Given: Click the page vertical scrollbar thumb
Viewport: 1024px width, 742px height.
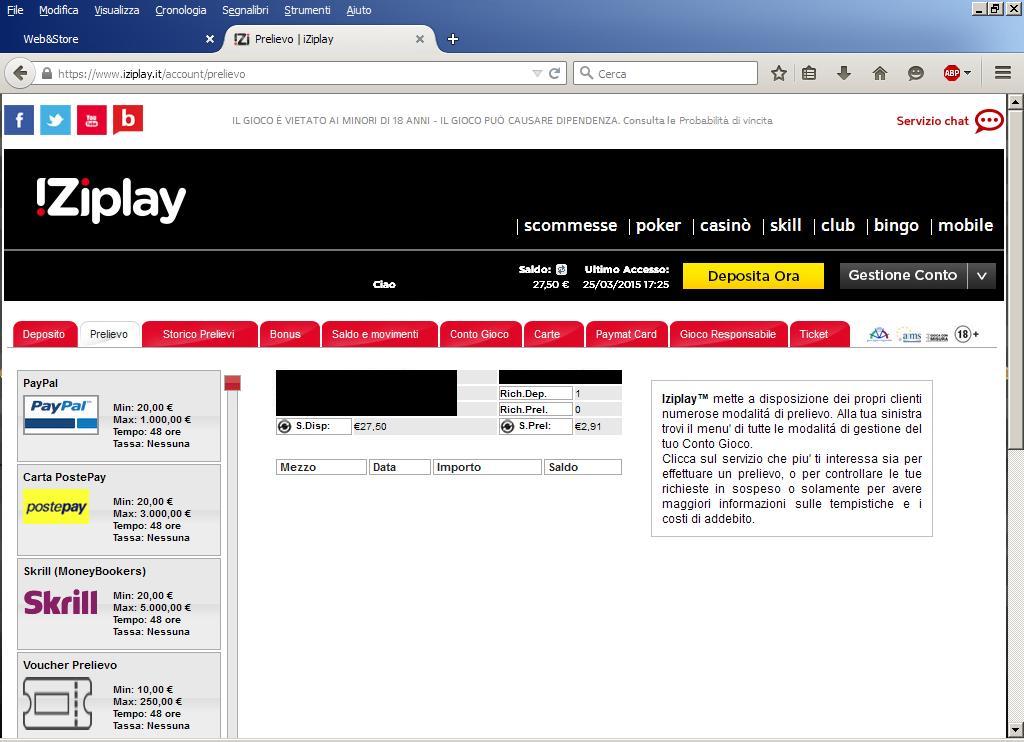Looking at the screenshot, I should 1015,279.
